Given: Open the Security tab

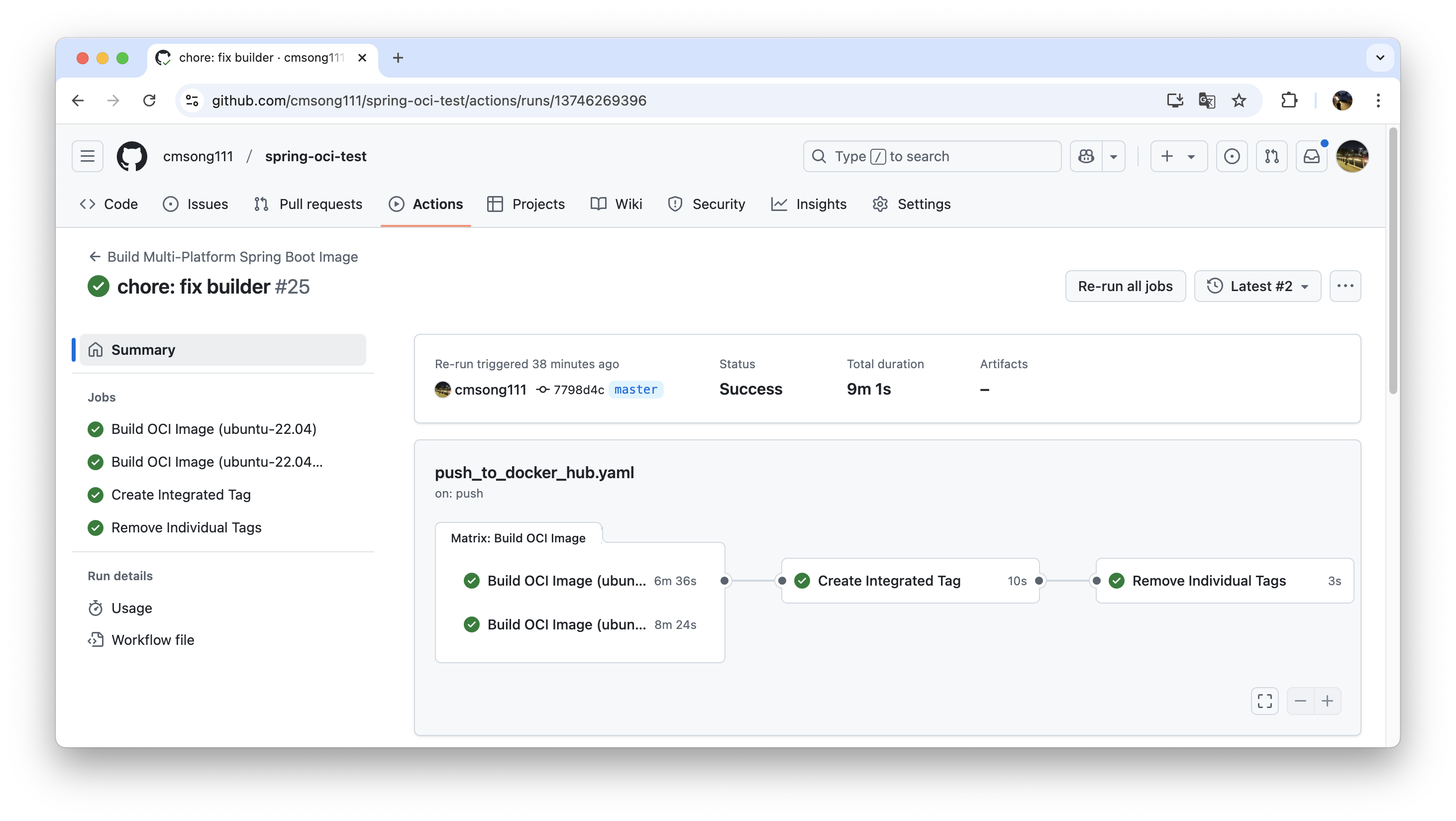Looking at the screenshot, I should (706, 204).
